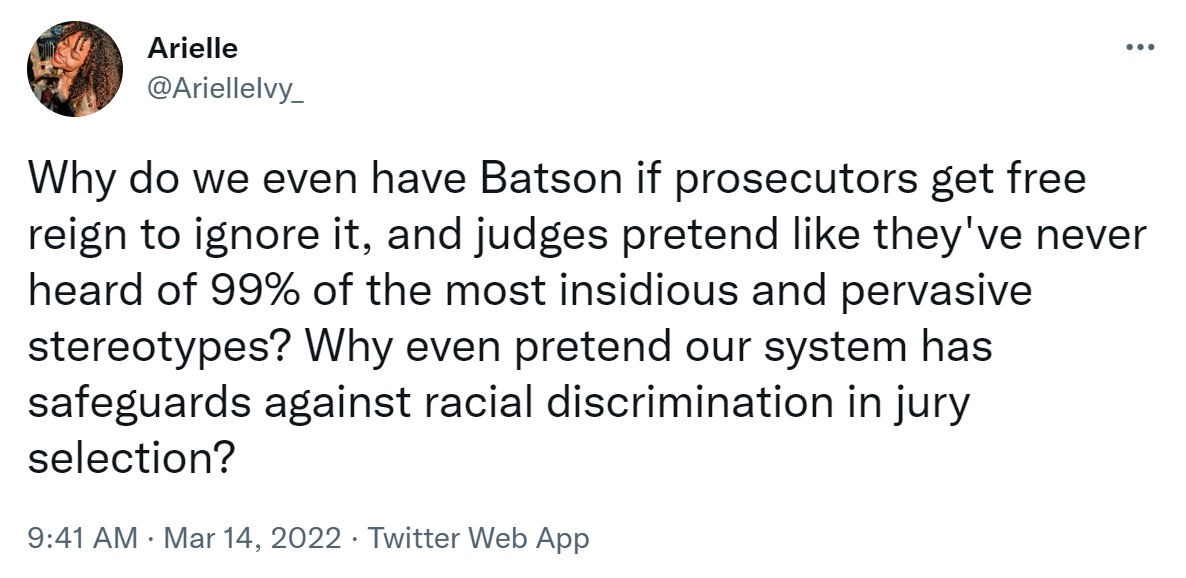Open the Arielle display name link
Image resolution: width=1186 pixels, height=578 pixels.
(x=192, y=48)
